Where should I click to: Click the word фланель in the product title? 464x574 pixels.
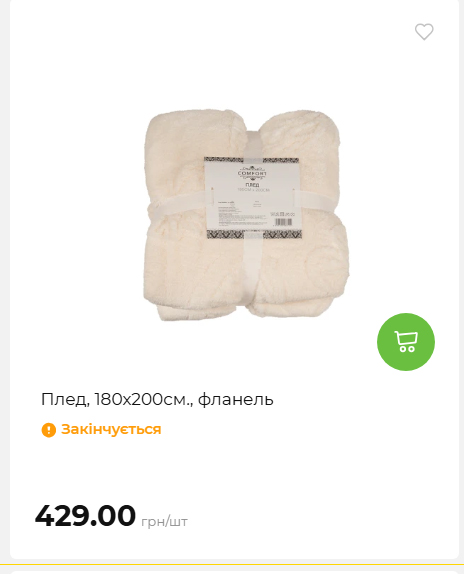(x=236, y=399)
